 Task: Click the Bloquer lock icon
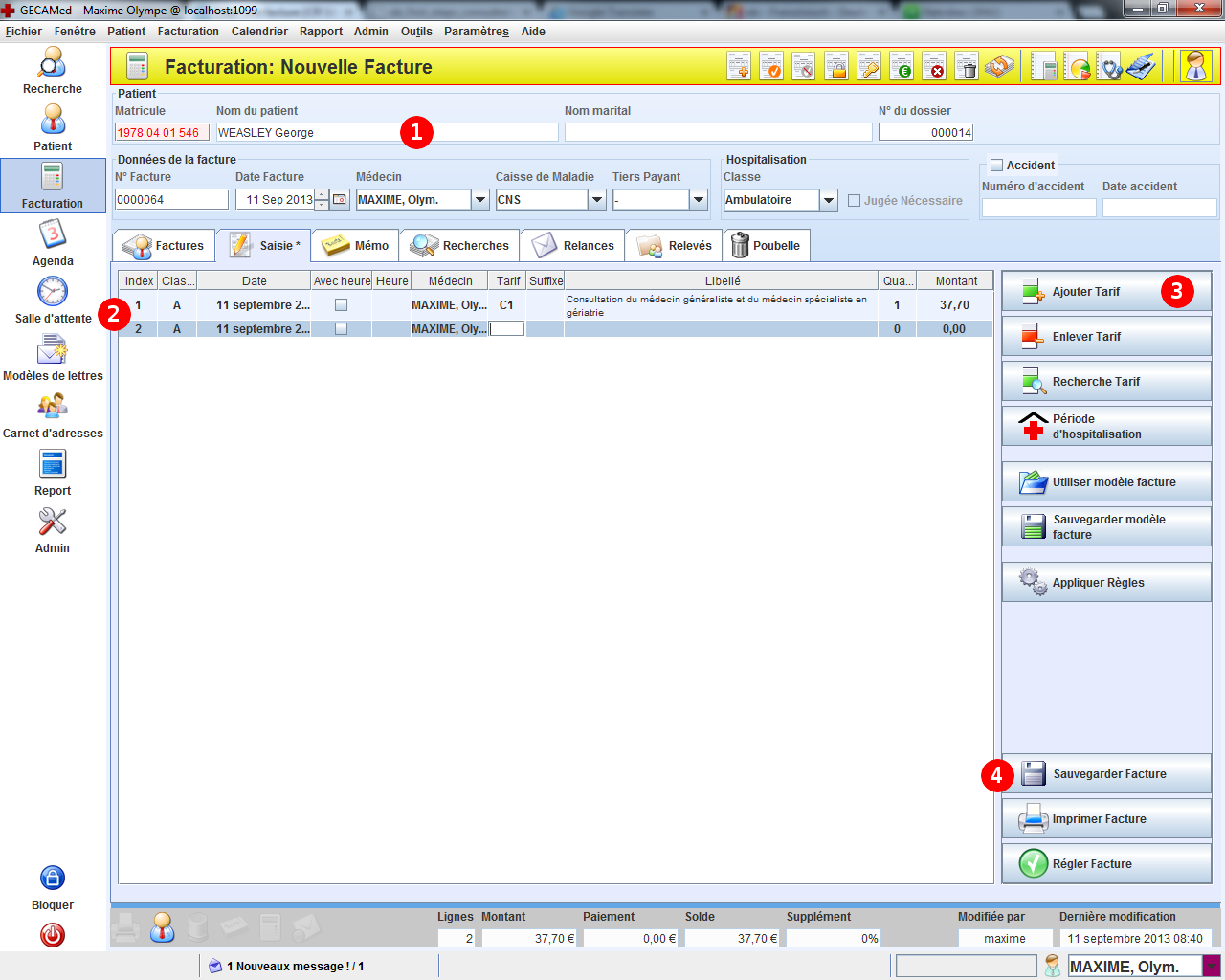pos(52,878)
